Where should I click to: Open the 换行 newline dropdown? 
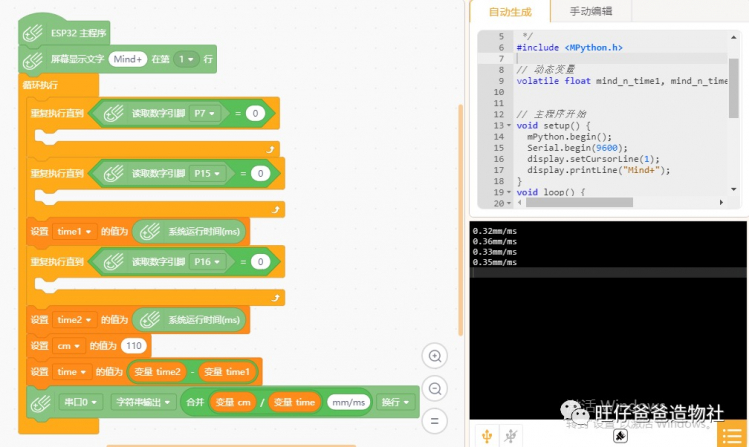click(x=395, y=403)
